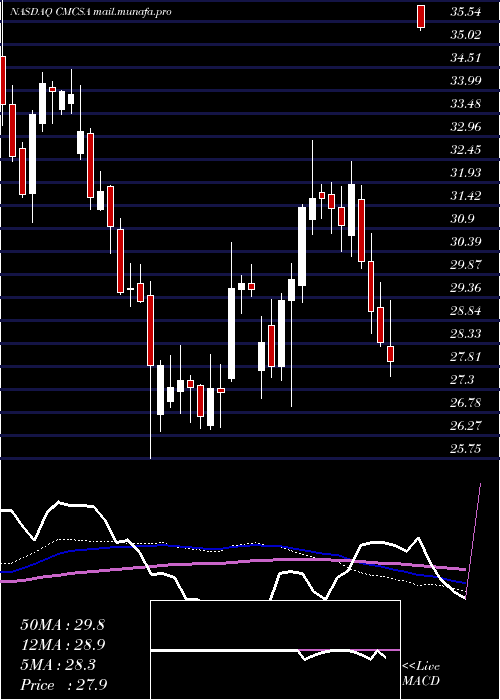Screen dimensions: 500x700
Task: Click the 29.87 price axis label
Action: point(465,265)
